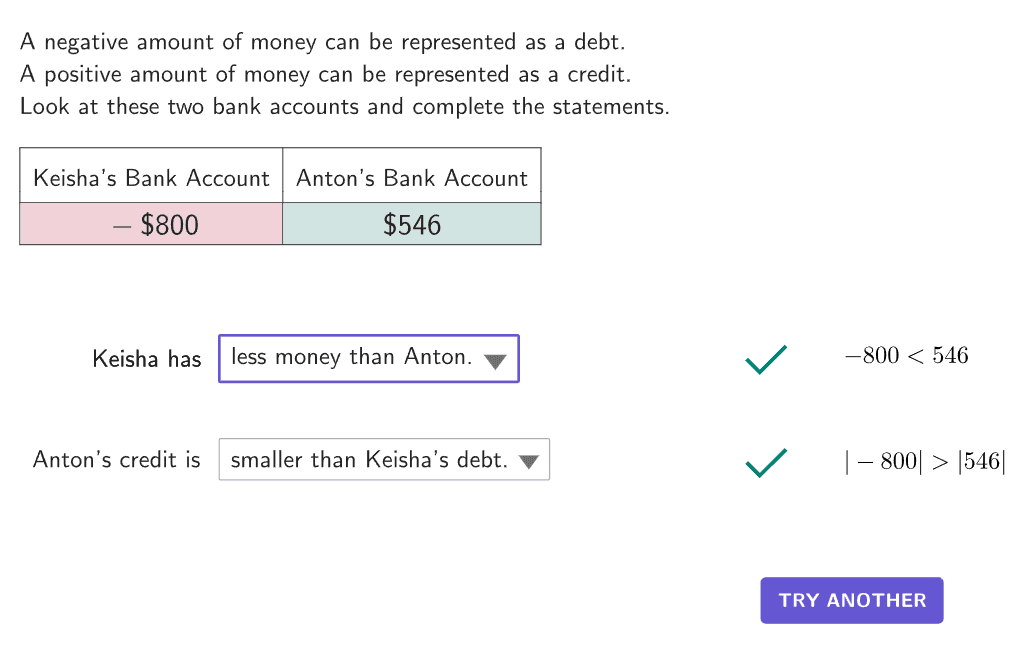This screenshot has height=645, width=1032.
Task: Select the green $546 table cell
Action: click(411, 225)
